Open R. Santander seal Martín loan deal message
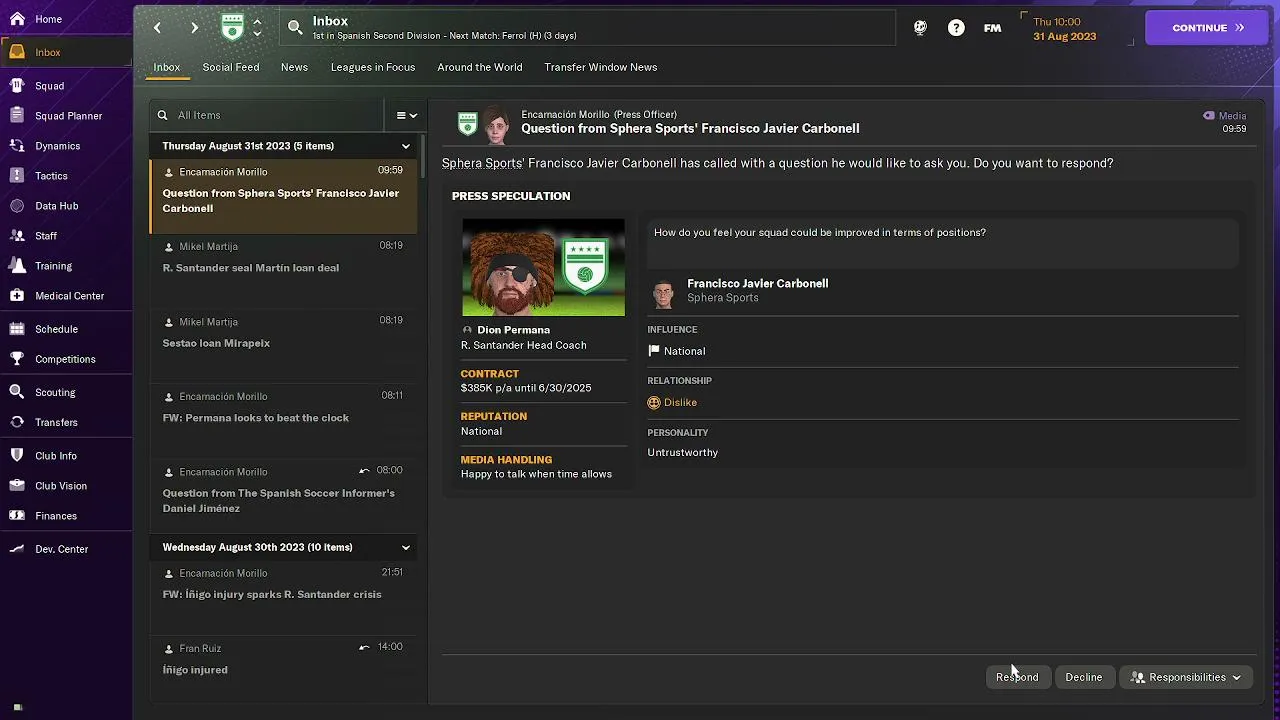The width and height of the screenshot is (1280, 720). pyautogui.click(x=283, y=258)
